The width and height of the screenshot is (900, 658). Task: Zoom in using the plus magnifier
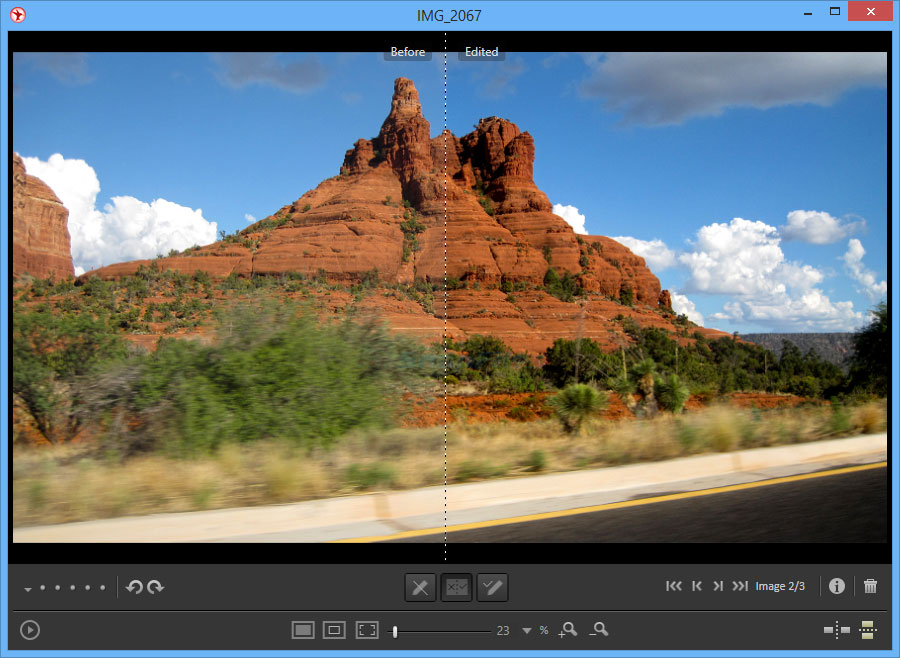[568, 631]
